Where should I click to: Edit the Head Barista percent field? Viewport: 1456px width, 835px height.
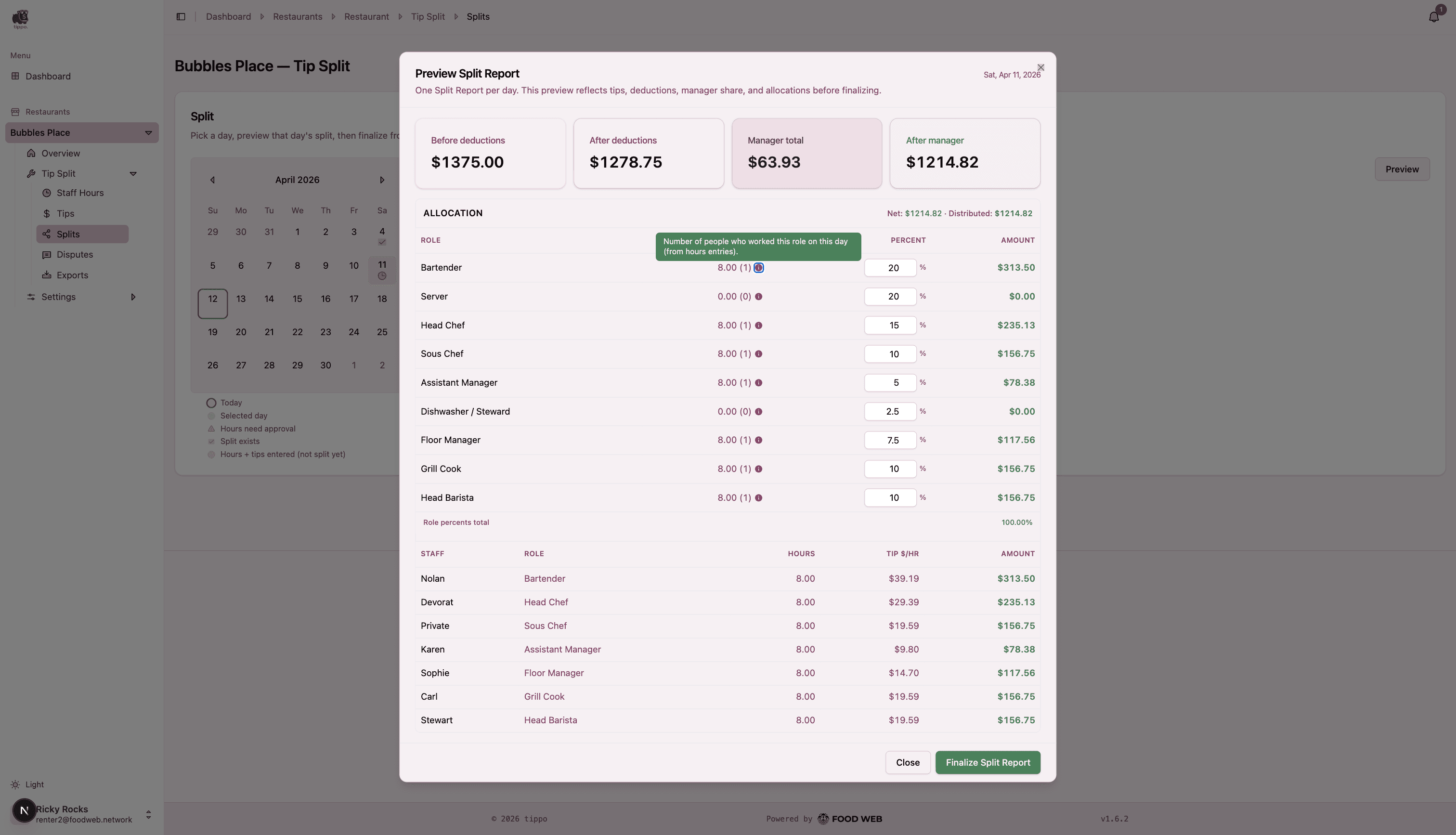(890, 498)
